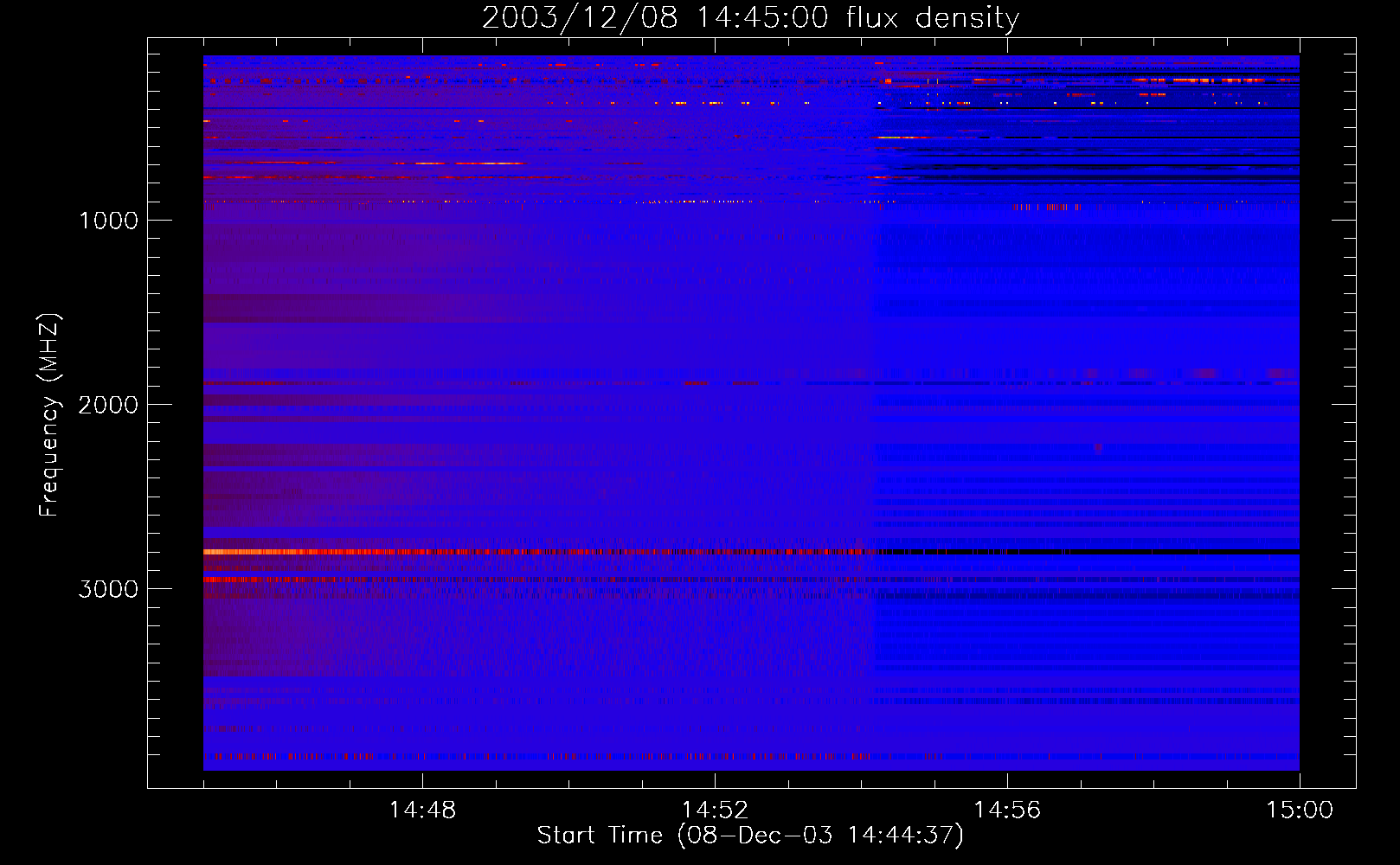This screenshot has width=1400, height=865.
Task: Click the 2000 frequency tick label
Action: [x=108, y=405]
